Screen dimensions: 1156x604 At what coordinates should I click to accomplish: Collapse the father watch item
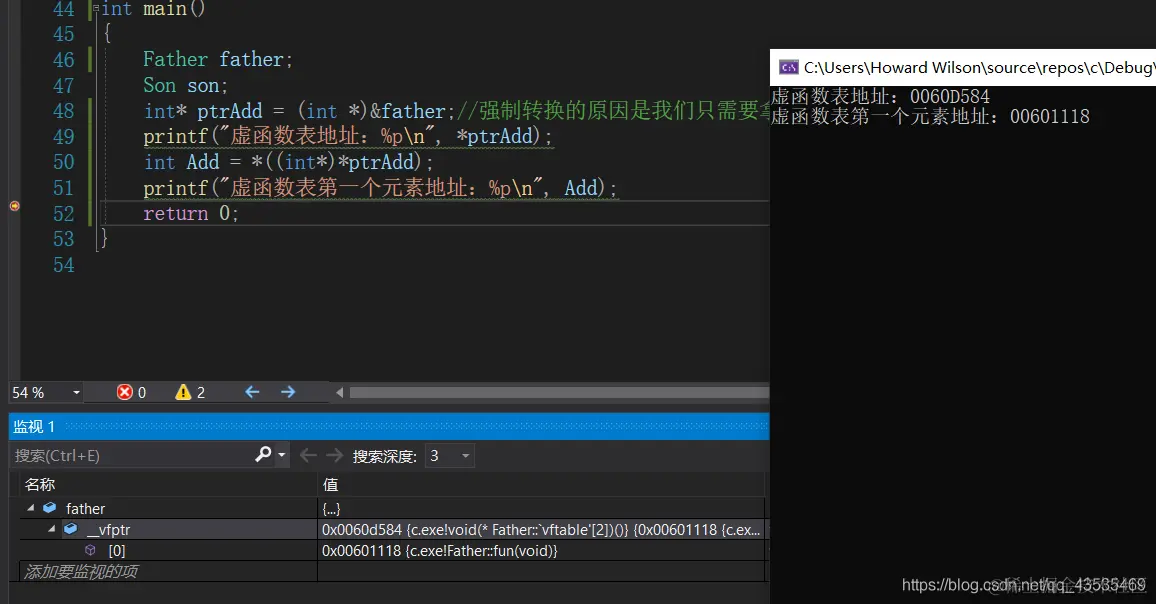click(30, 508)
